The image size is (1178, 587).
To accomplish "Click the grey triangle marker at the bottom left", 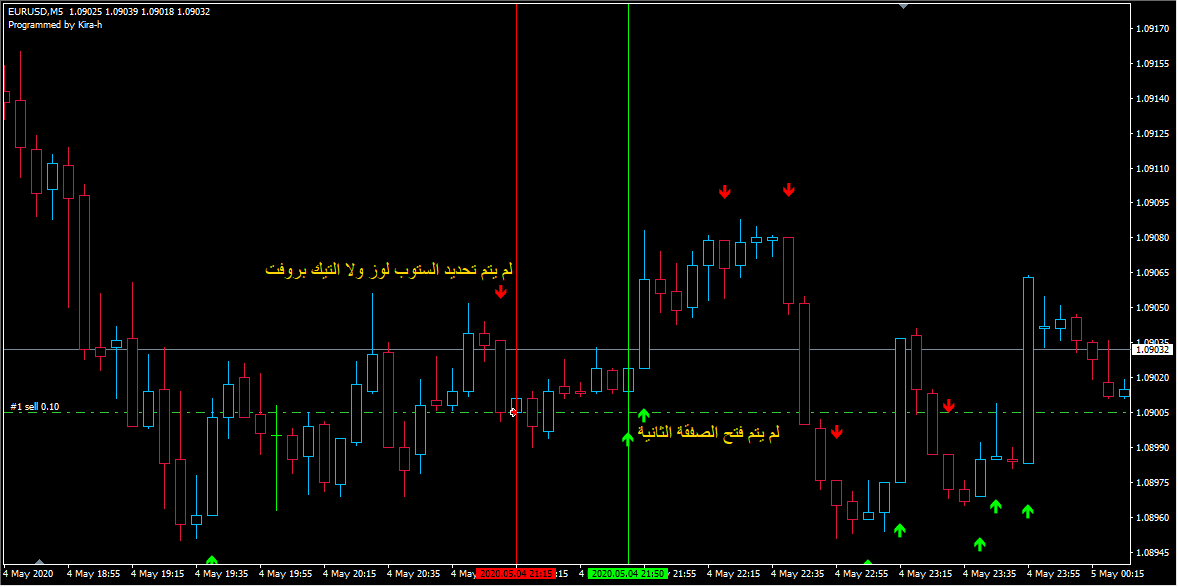I will [x=39, y=564].
